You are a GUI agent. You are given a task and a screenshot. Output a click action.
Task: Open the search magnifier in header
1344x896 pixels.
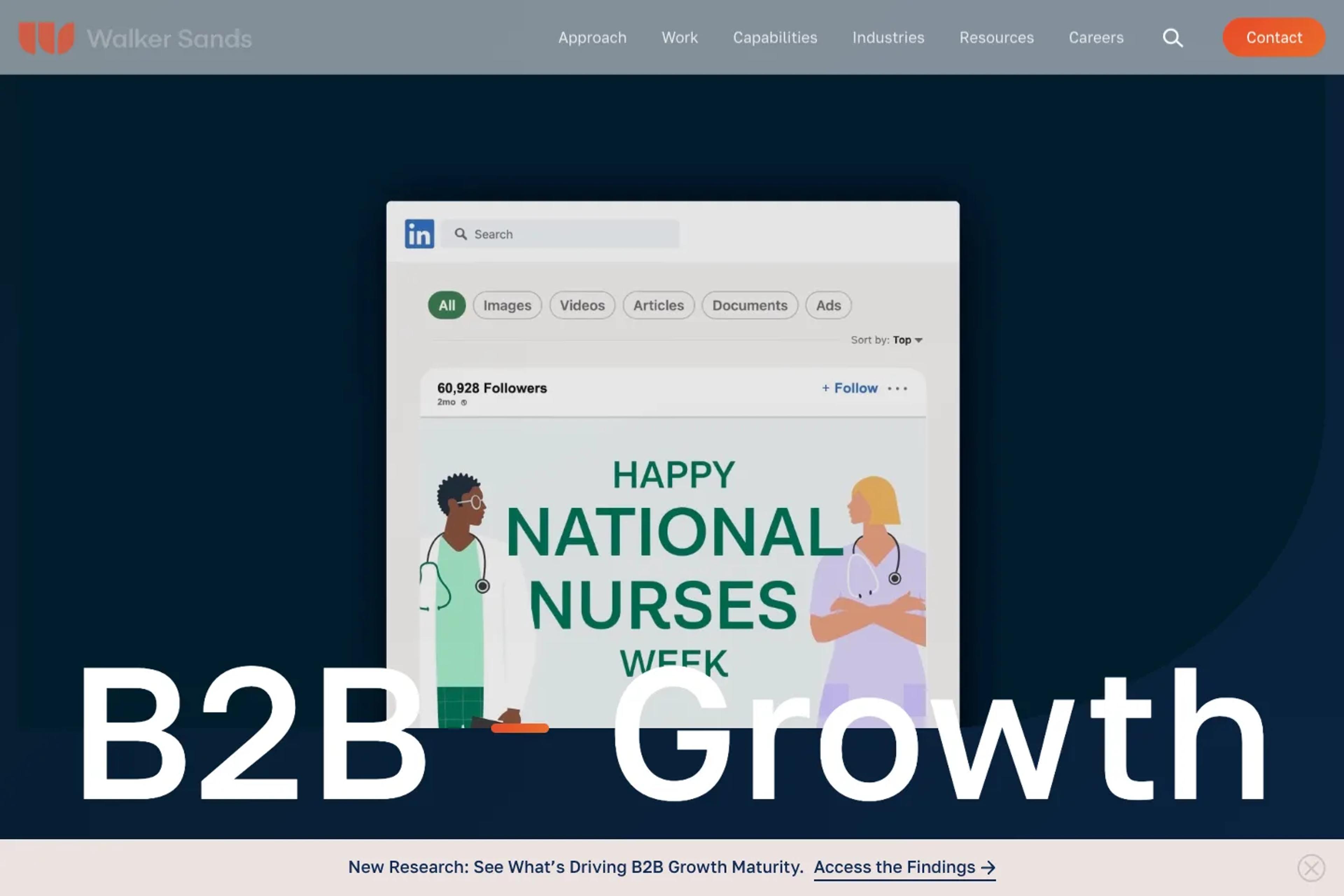tap(1172, 38)
